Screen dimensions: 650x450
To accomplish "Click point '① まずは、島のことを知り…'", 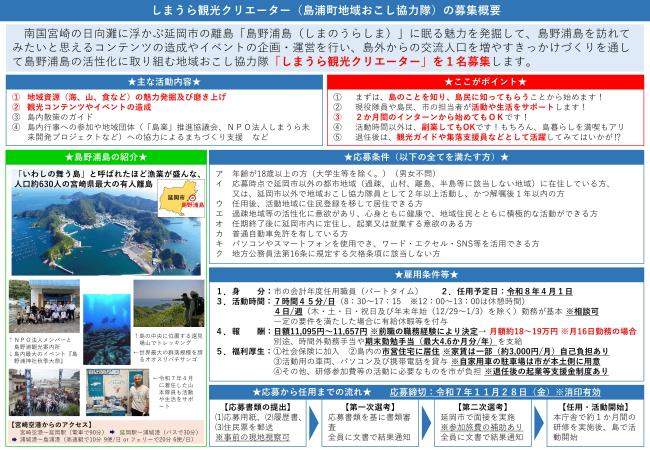I will point(468,97).
